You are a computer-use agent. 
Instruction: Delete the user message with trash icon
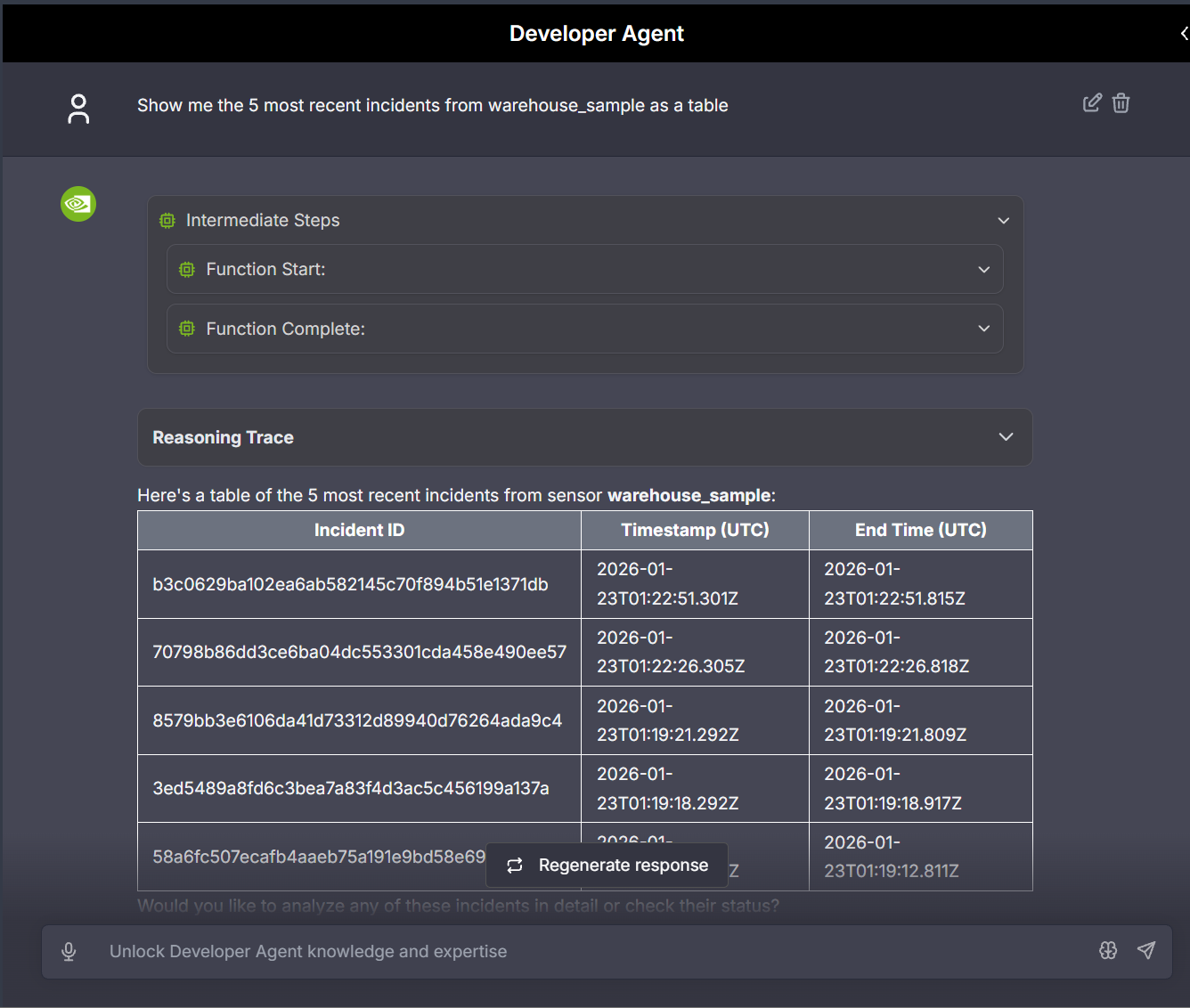(x=1121, y=103)
